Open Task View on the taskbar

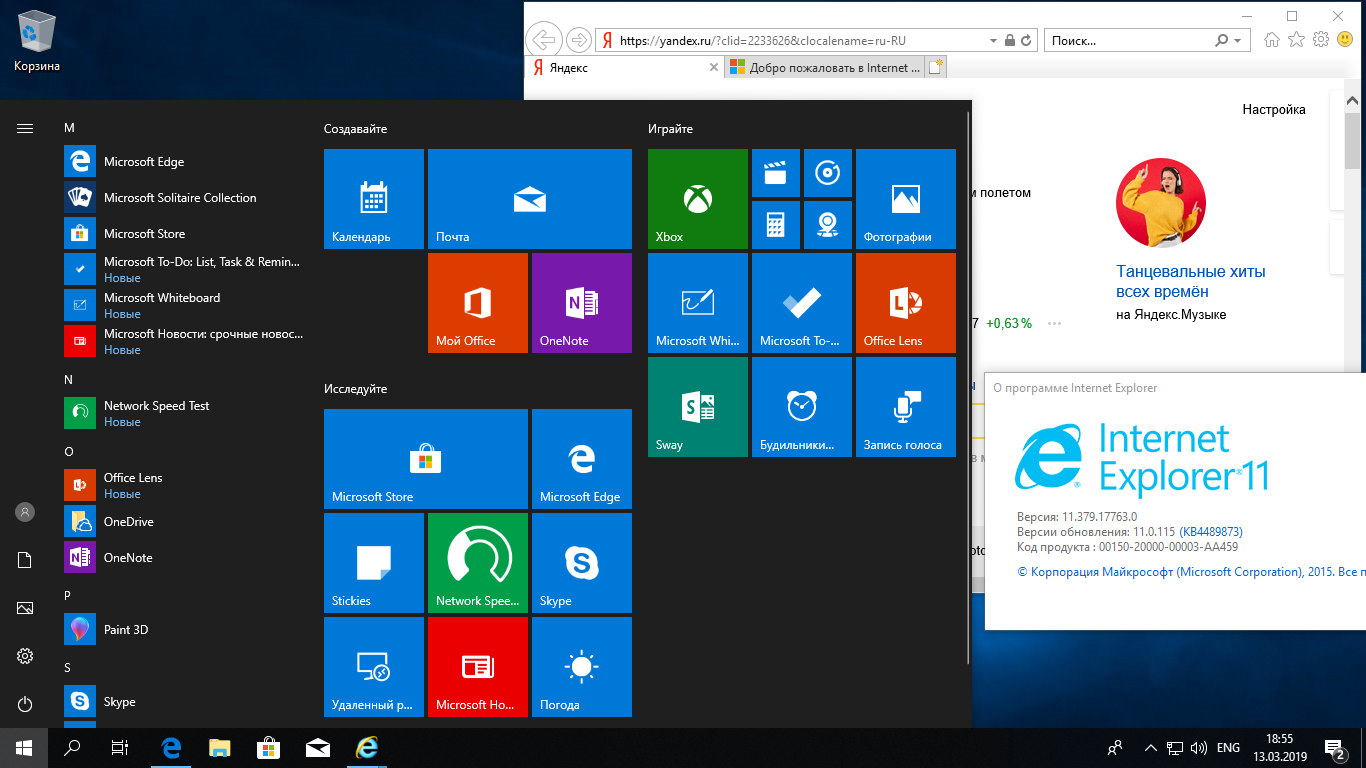tap(120, 748)
